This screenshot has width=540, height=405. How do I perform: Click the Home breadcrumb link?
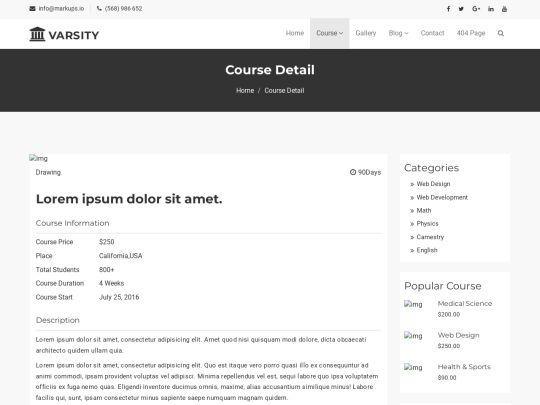click(x=245, y=91)
